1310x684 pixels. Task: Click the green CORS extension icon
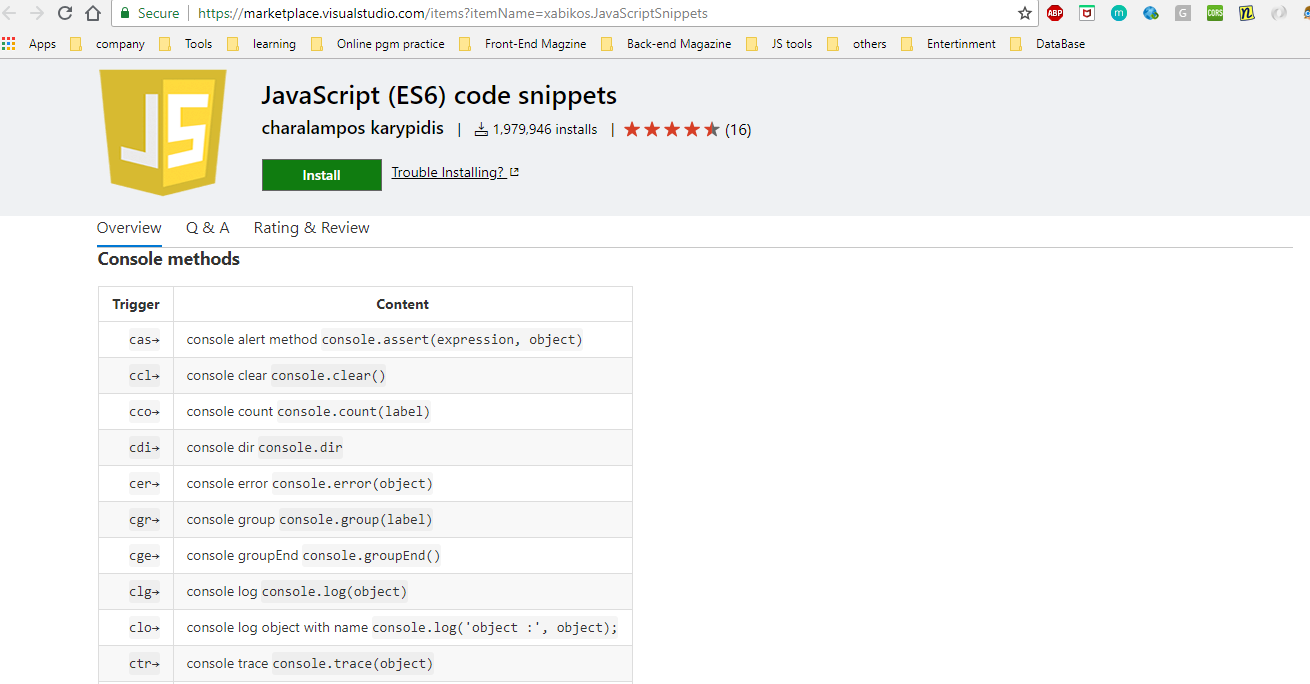(1215, 13)
